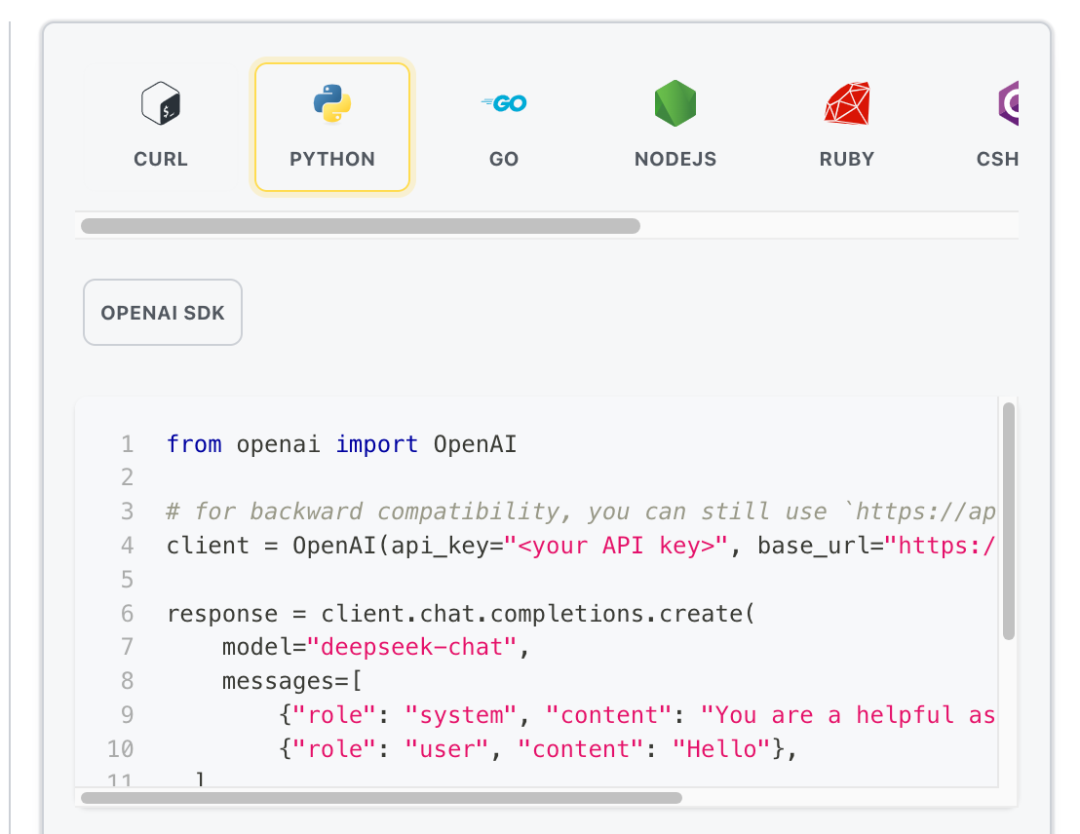Viewport: 1080px width, 834px height.
Task: Select the purple C# icon
Action: click(1007, 103)
